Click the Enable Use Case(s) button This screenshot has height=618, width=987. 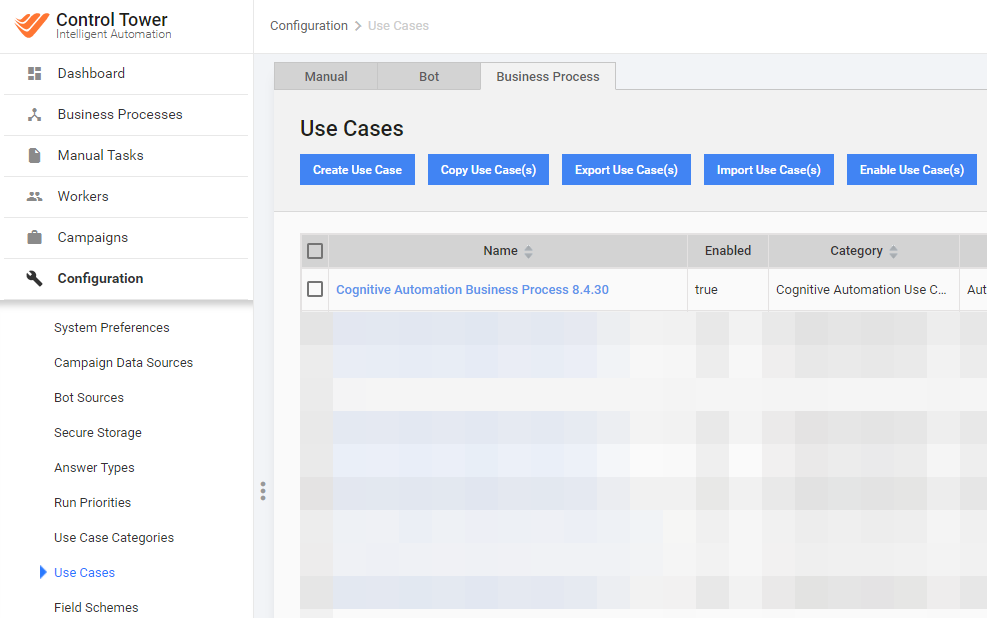point(912,170)
